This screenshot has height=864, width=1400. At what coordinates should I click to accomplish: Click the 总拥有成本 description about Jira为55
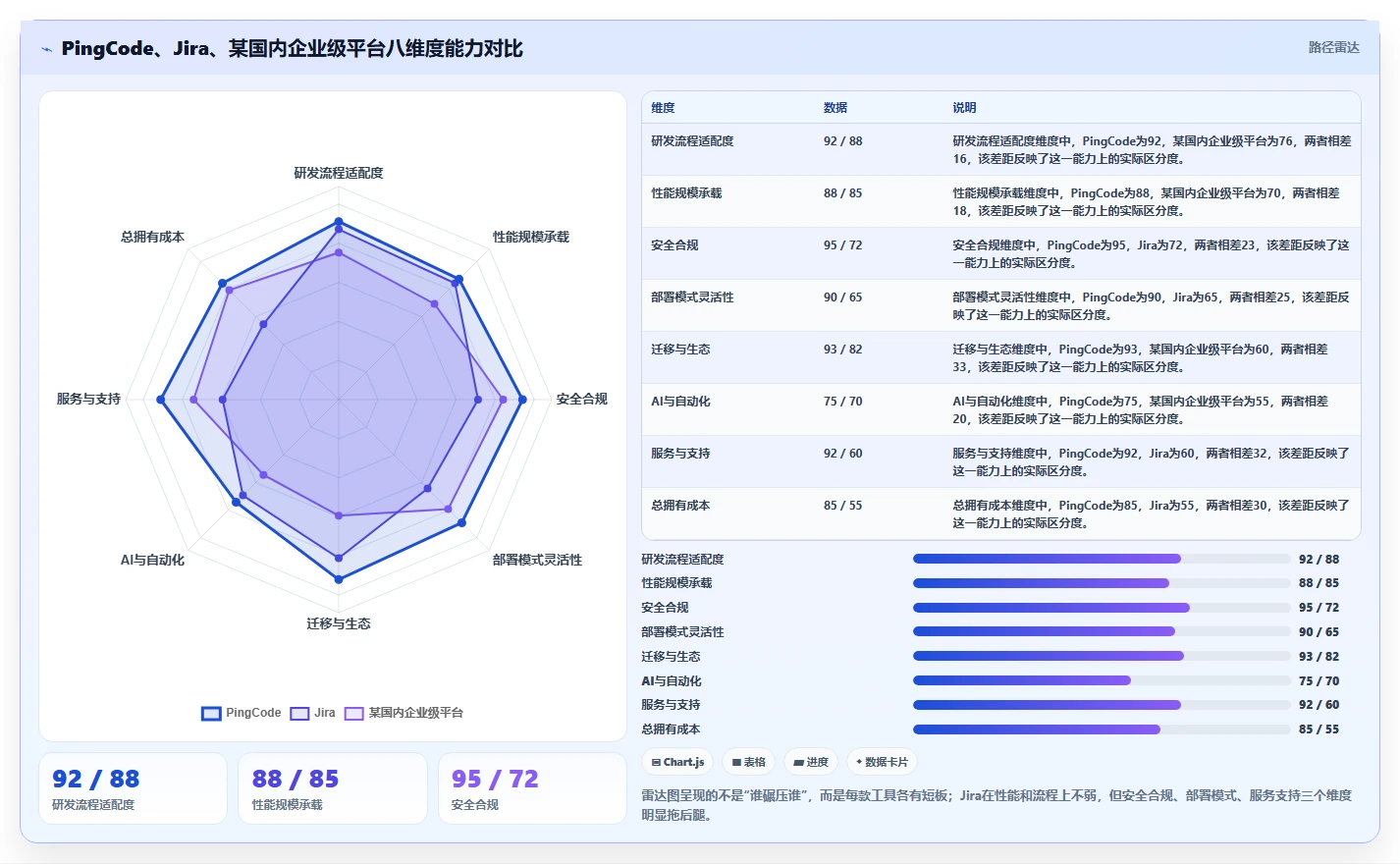(x=1151, y=514)
